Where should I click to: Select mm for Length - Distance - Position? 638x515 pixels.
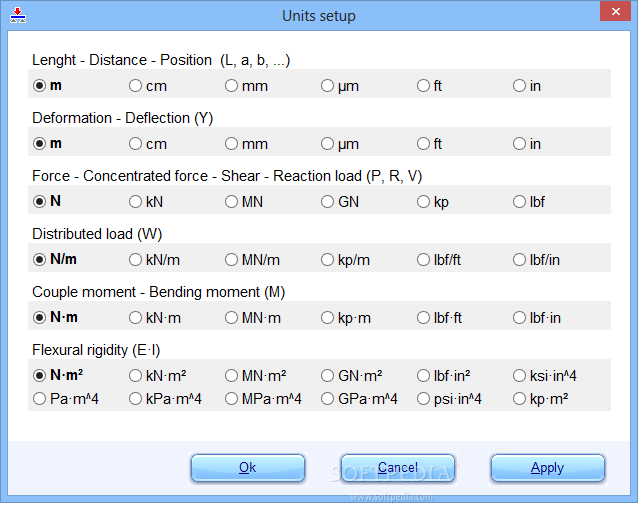tap(247, 86)
